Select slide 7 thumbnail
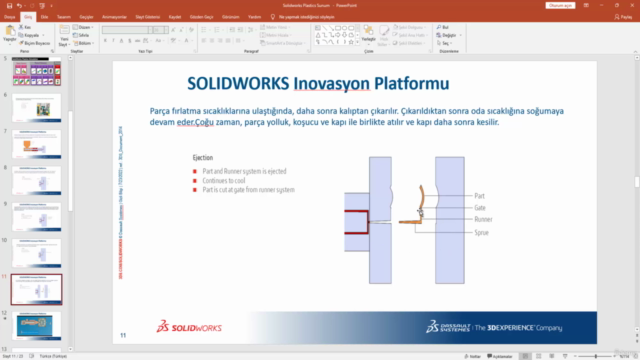Screen dimensions: 640x360 (36, 144)
